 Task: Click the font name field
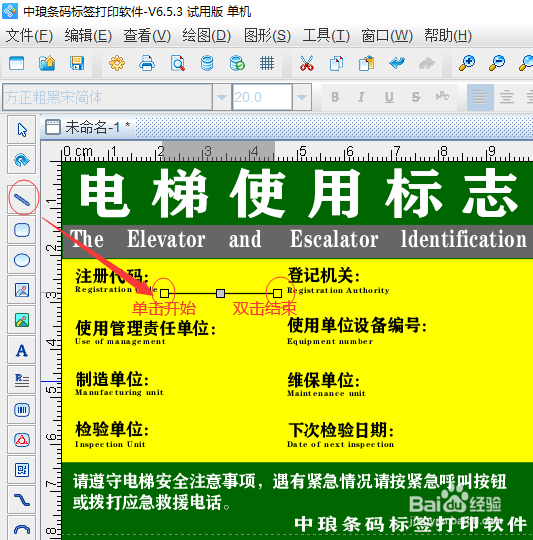(107, 97)
